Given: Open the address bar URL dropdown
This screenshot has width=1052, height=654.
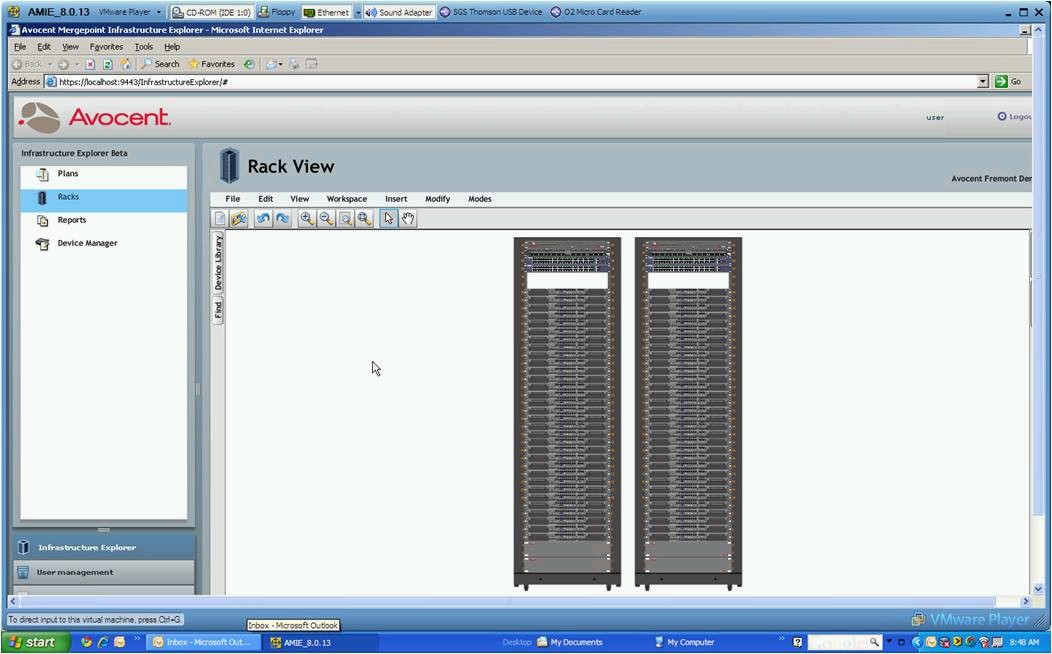Looking at the screenshot, I should [x=982, y=81].
